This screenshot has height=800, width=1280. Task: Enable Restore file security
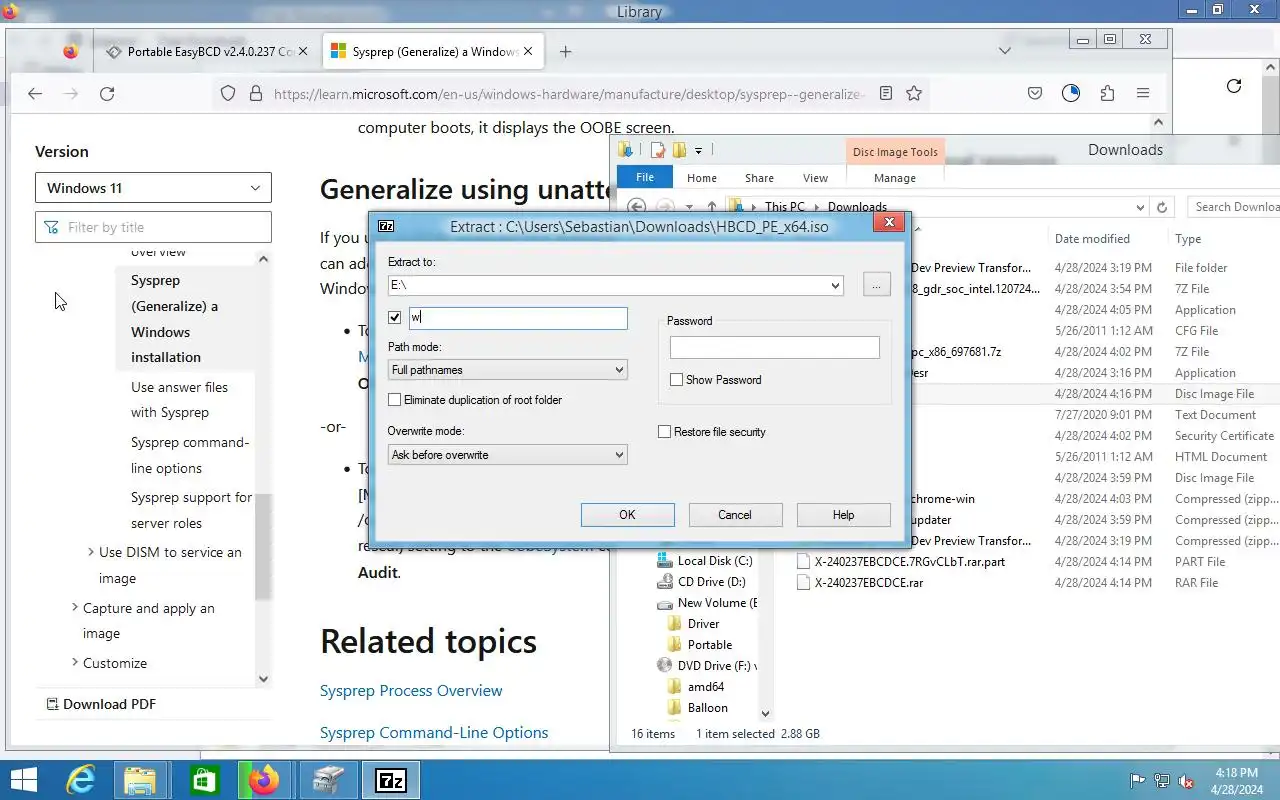665,432
